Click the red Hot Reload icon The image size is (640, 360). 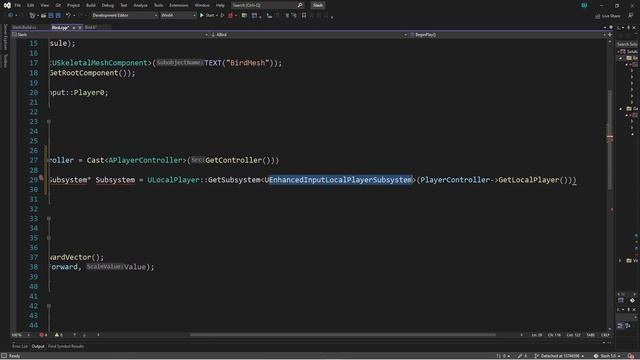click(231, 16)
